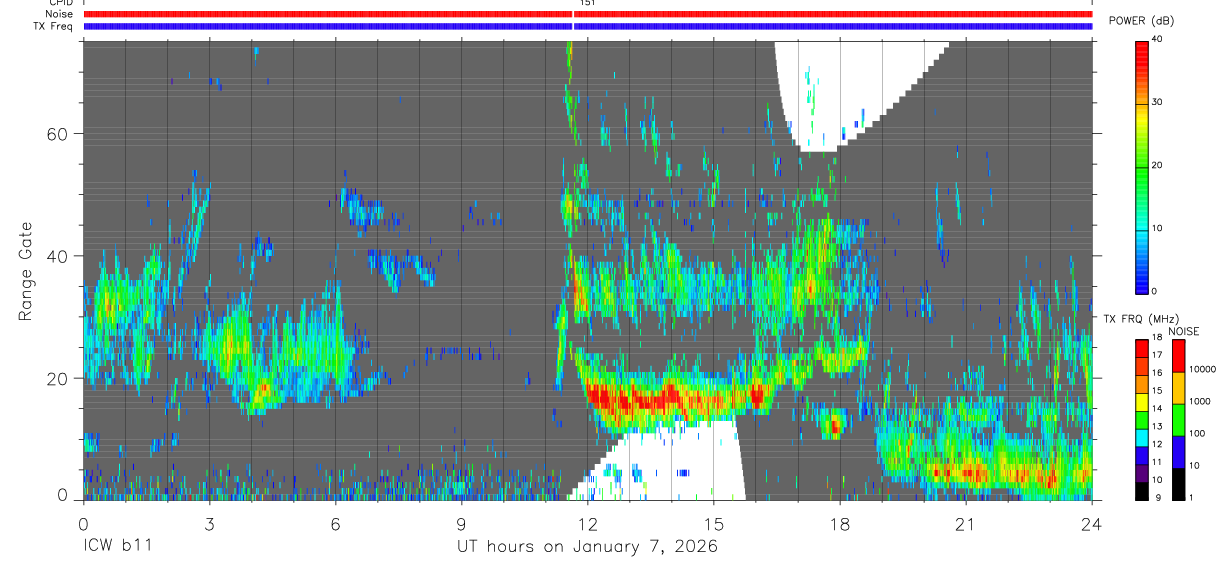Click the blue TX Freq strip above the plot
Viewport: 1228px width, 567px height.
(588, 26)
